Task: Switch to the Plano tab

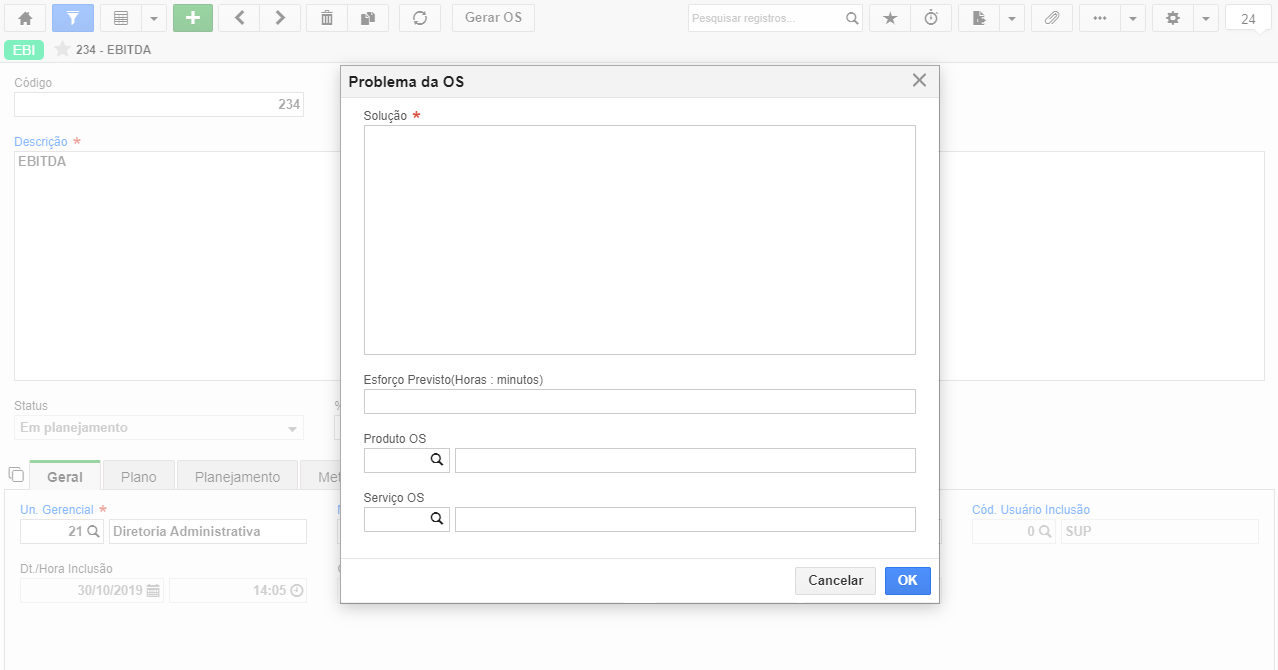Action: coord(139,476)
